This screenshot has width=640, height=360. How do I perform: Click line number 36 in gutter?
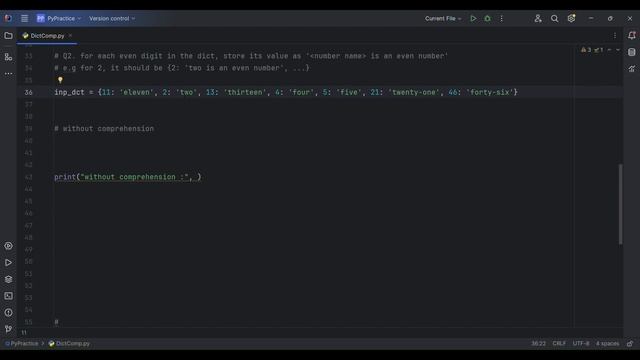point(28,92)
